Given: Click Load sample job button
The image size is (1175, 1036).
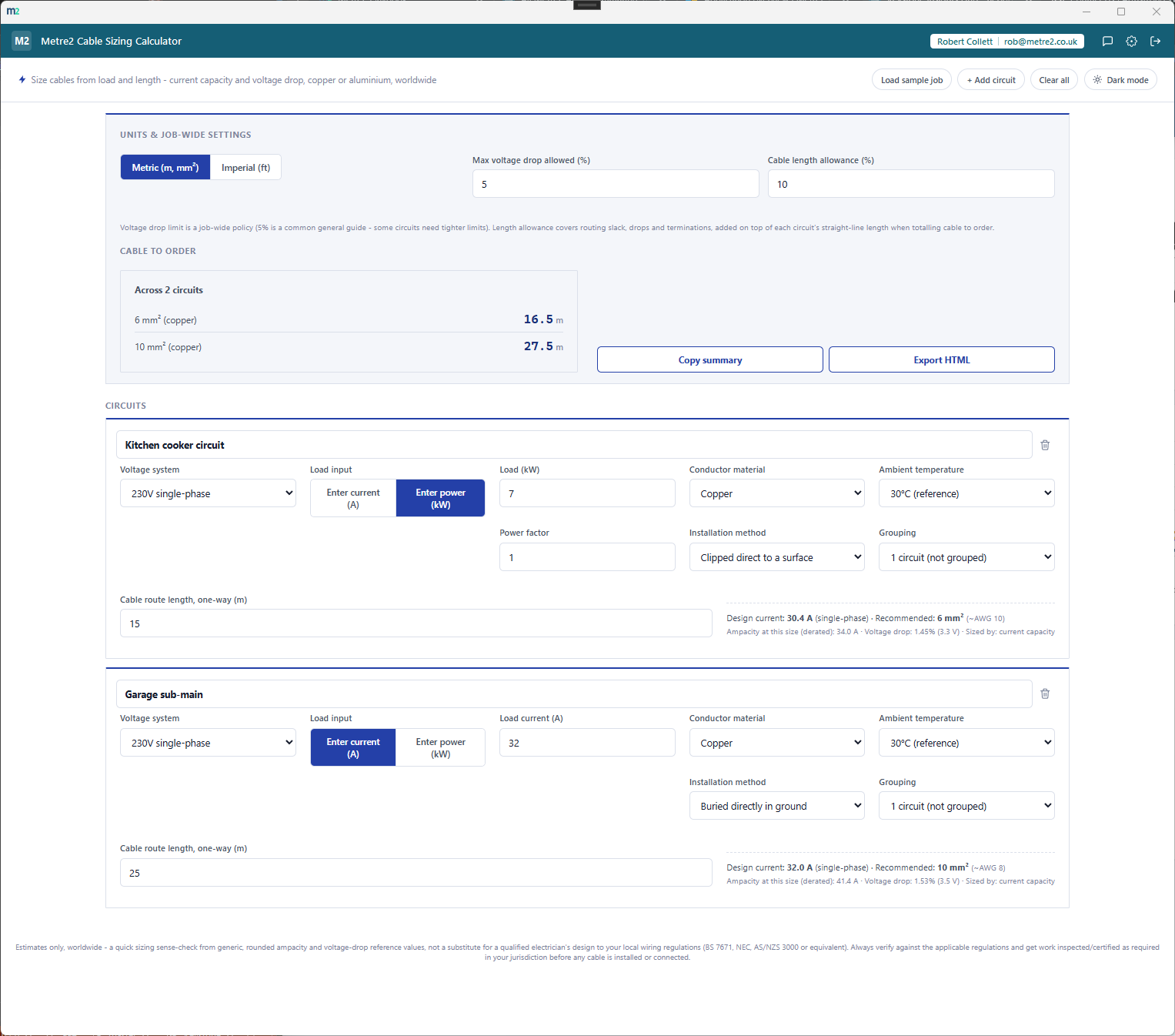Looking at the screenshot, I should pyautogui.click(x=912, y=80).
